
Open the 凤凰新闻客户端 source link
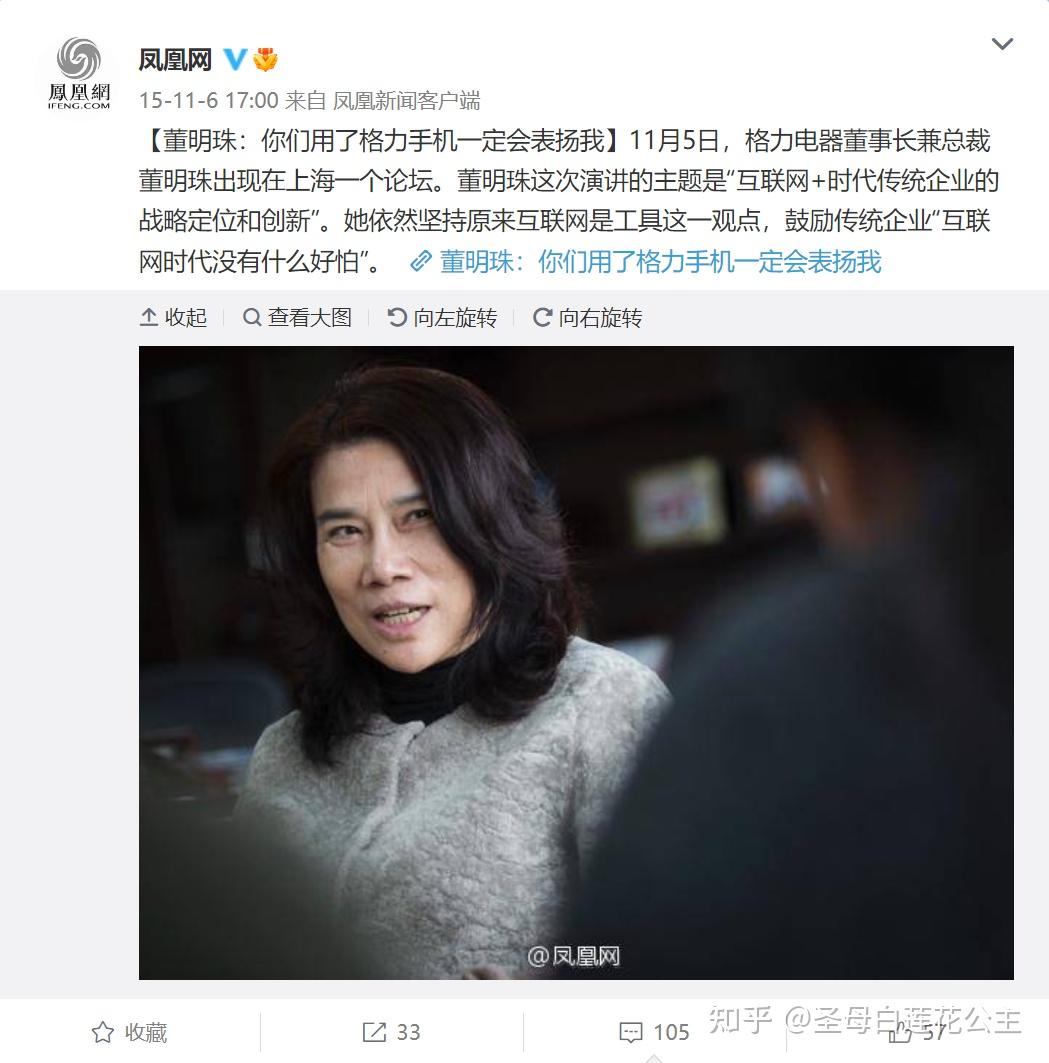(406, 100)
